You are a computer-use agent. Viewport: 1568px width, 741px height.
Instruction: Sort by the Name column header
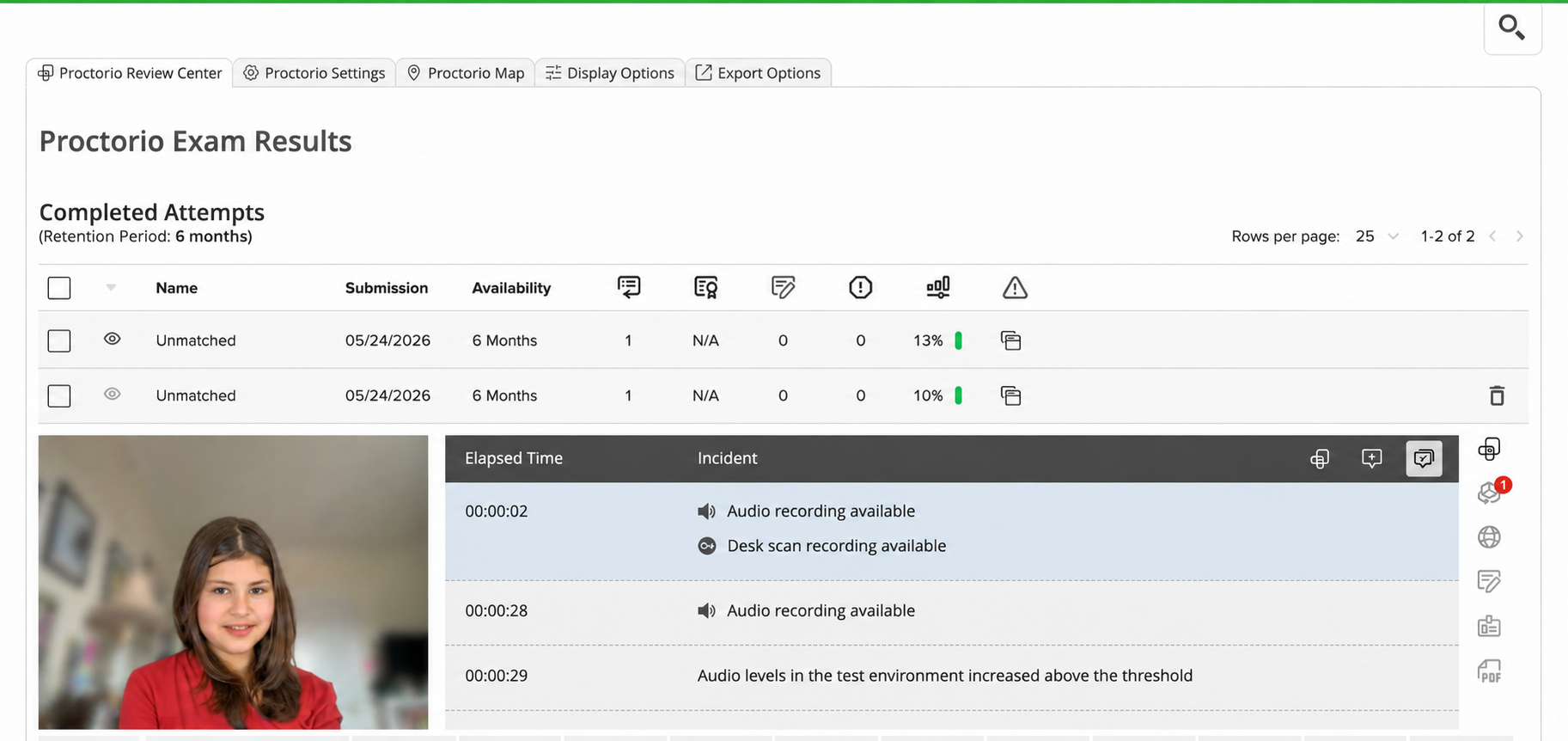[x=177, y=288]
